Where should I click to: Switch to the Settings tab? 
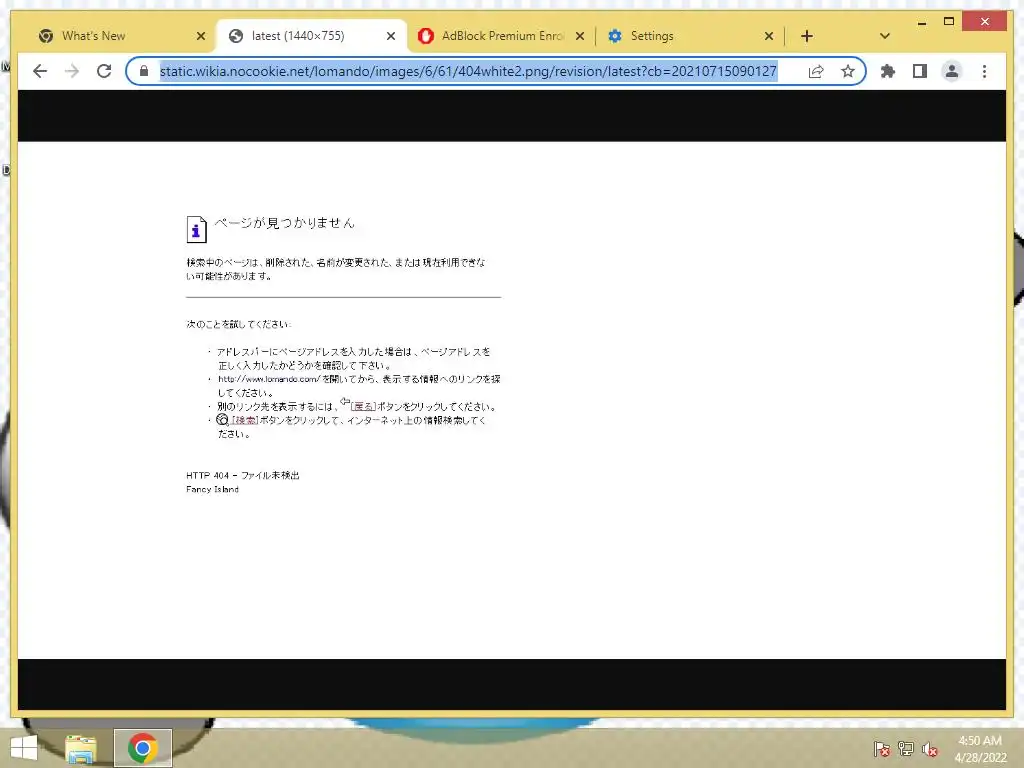click(691, 36)
